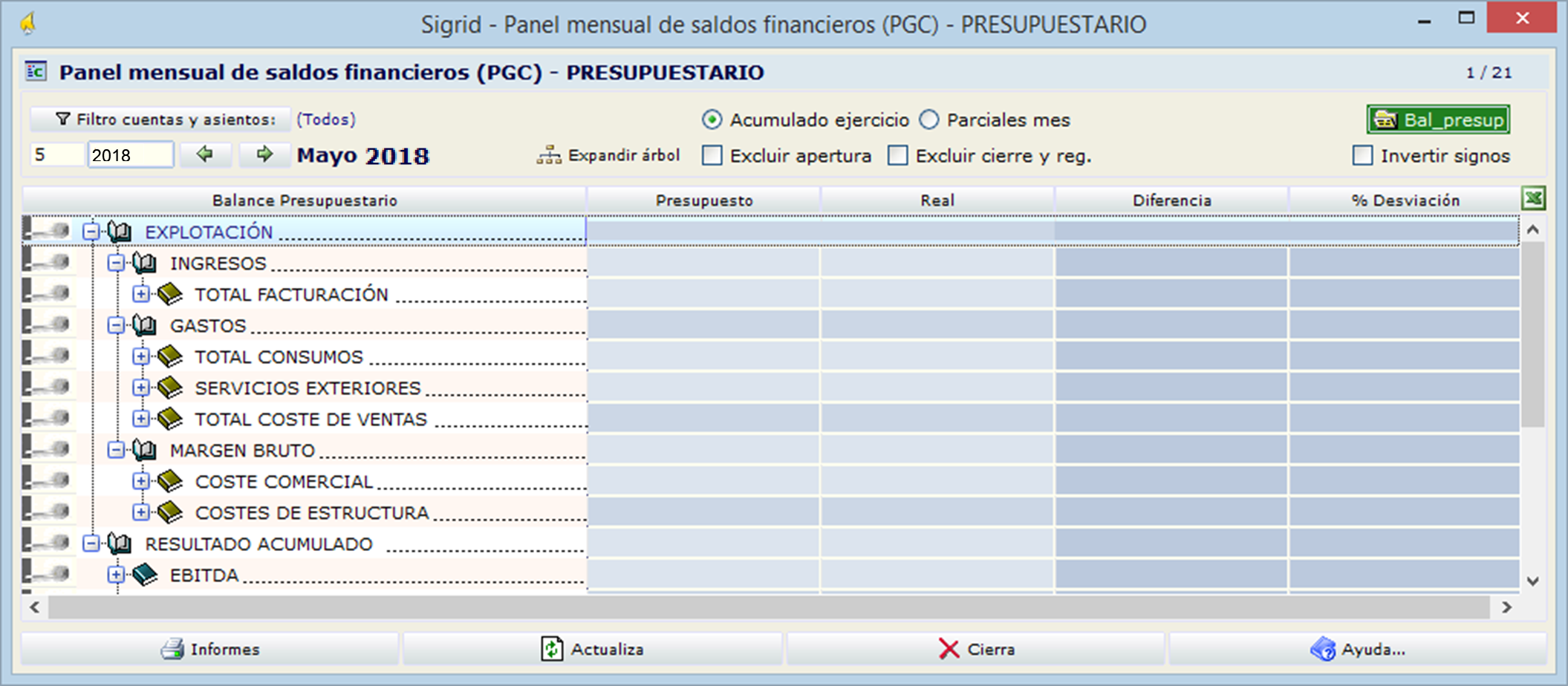This screenshot has width=1568, height=686.
Task: Enable Excluir apertura checkbox
Action: coord(712,155)
